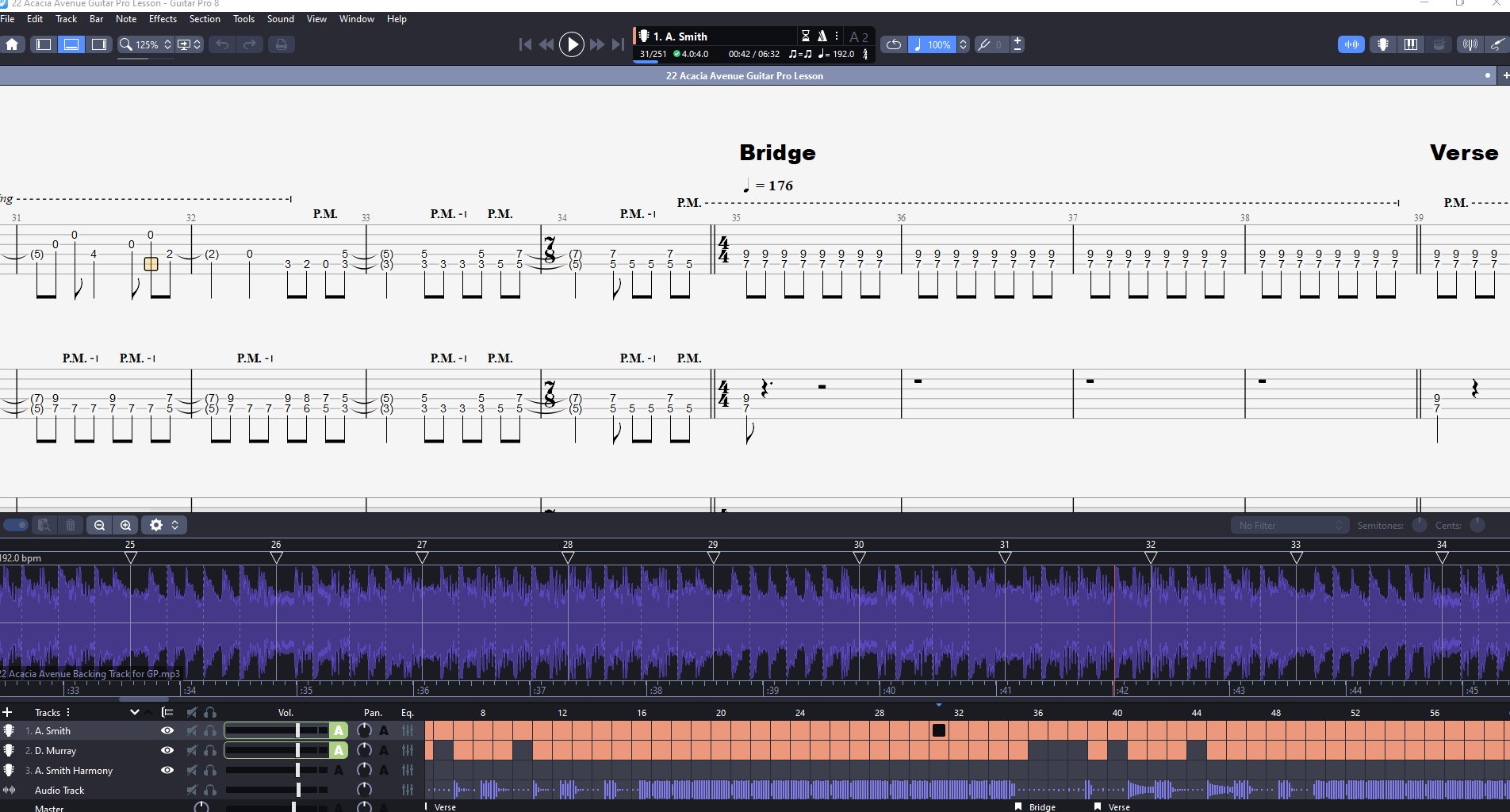Open the Tools menu
The height and width of the screenshot is (812, 1510).
[243, 19]
